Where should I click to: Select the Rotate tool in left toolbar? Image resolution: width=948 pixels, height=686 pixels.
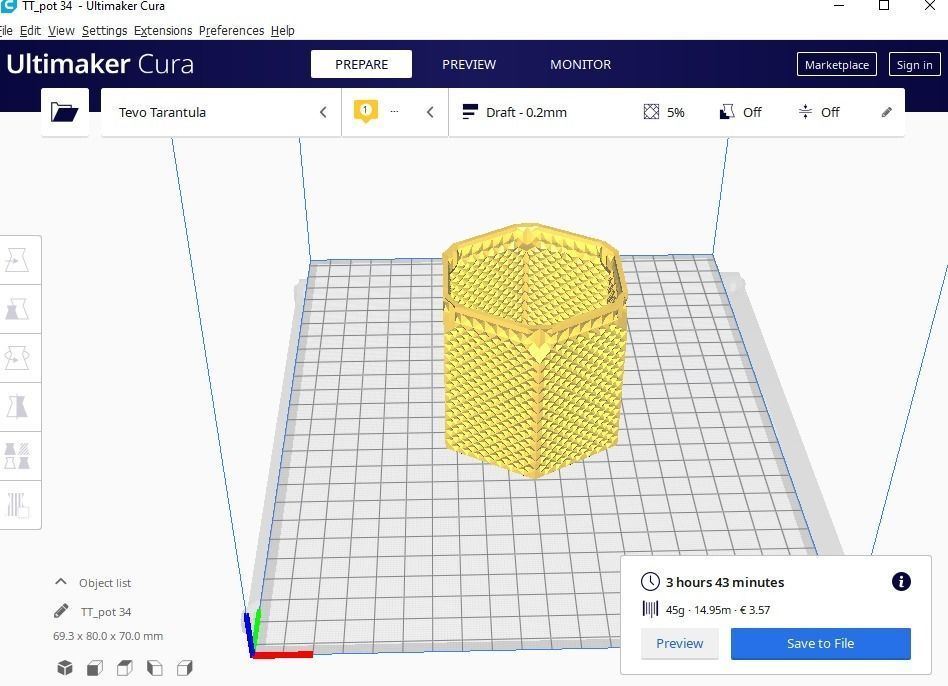18,358
